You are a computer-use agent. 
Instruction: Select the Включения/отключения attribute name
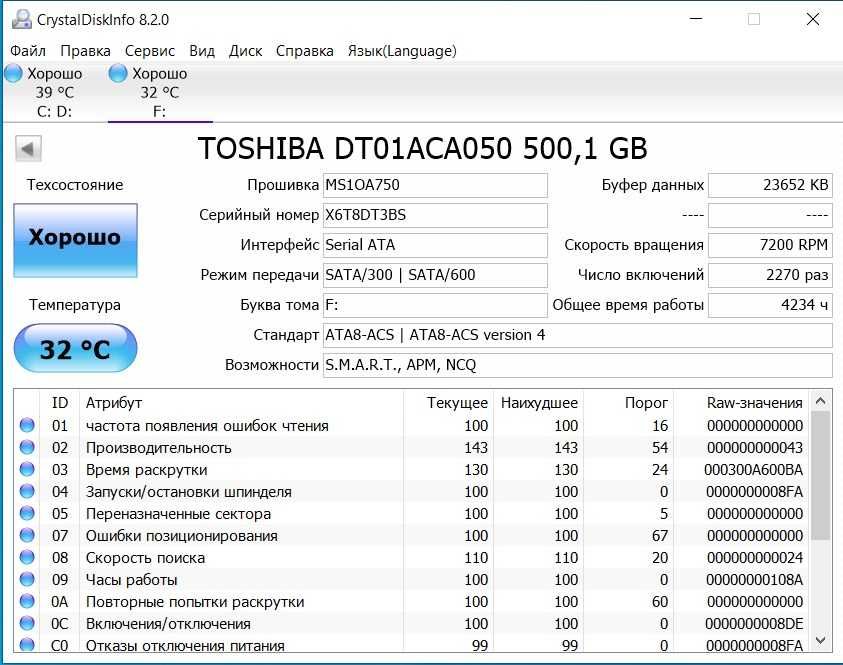168,624
